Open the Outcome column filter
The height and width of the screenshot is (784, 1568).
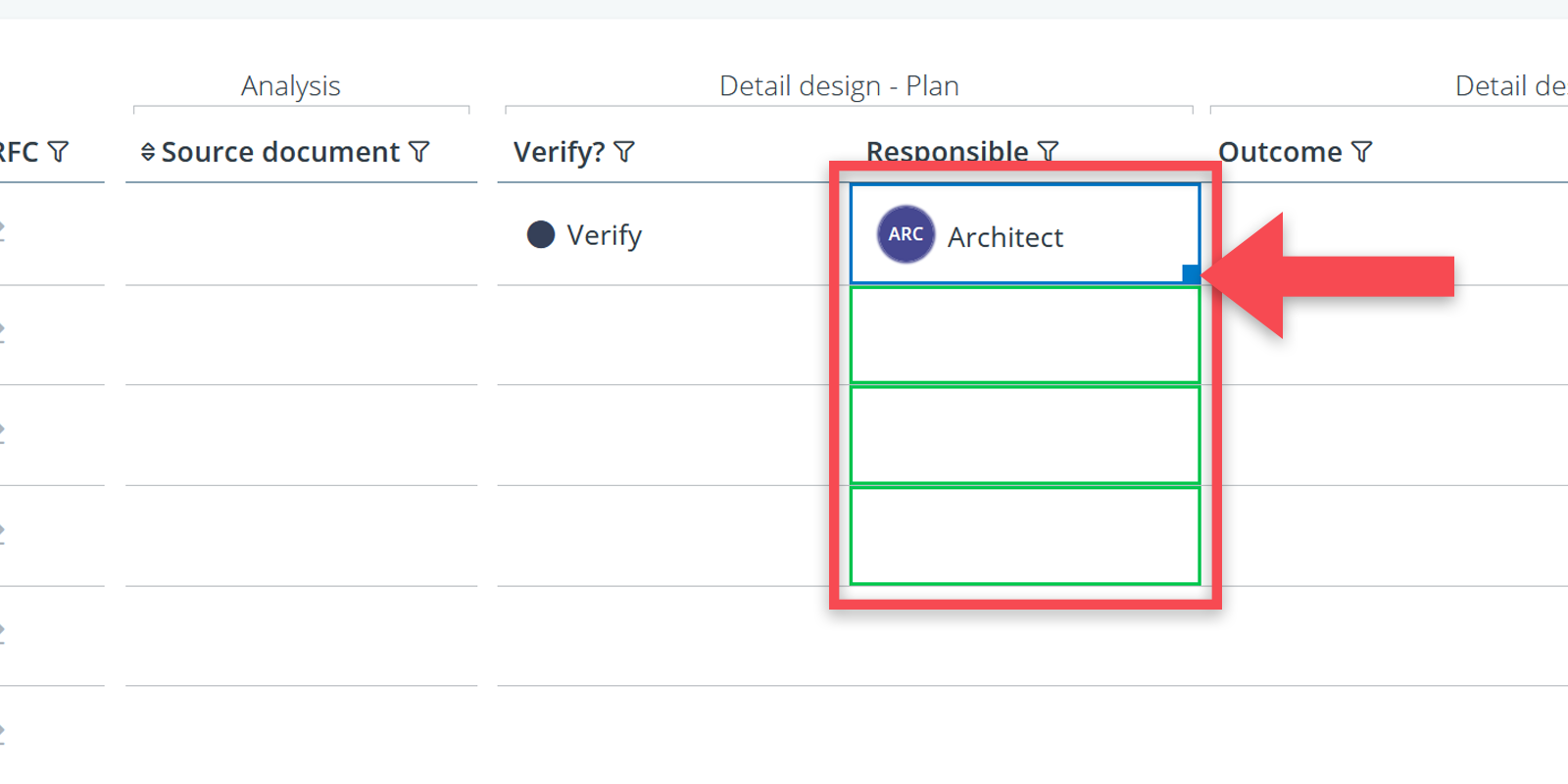[x=1362, y=152]
